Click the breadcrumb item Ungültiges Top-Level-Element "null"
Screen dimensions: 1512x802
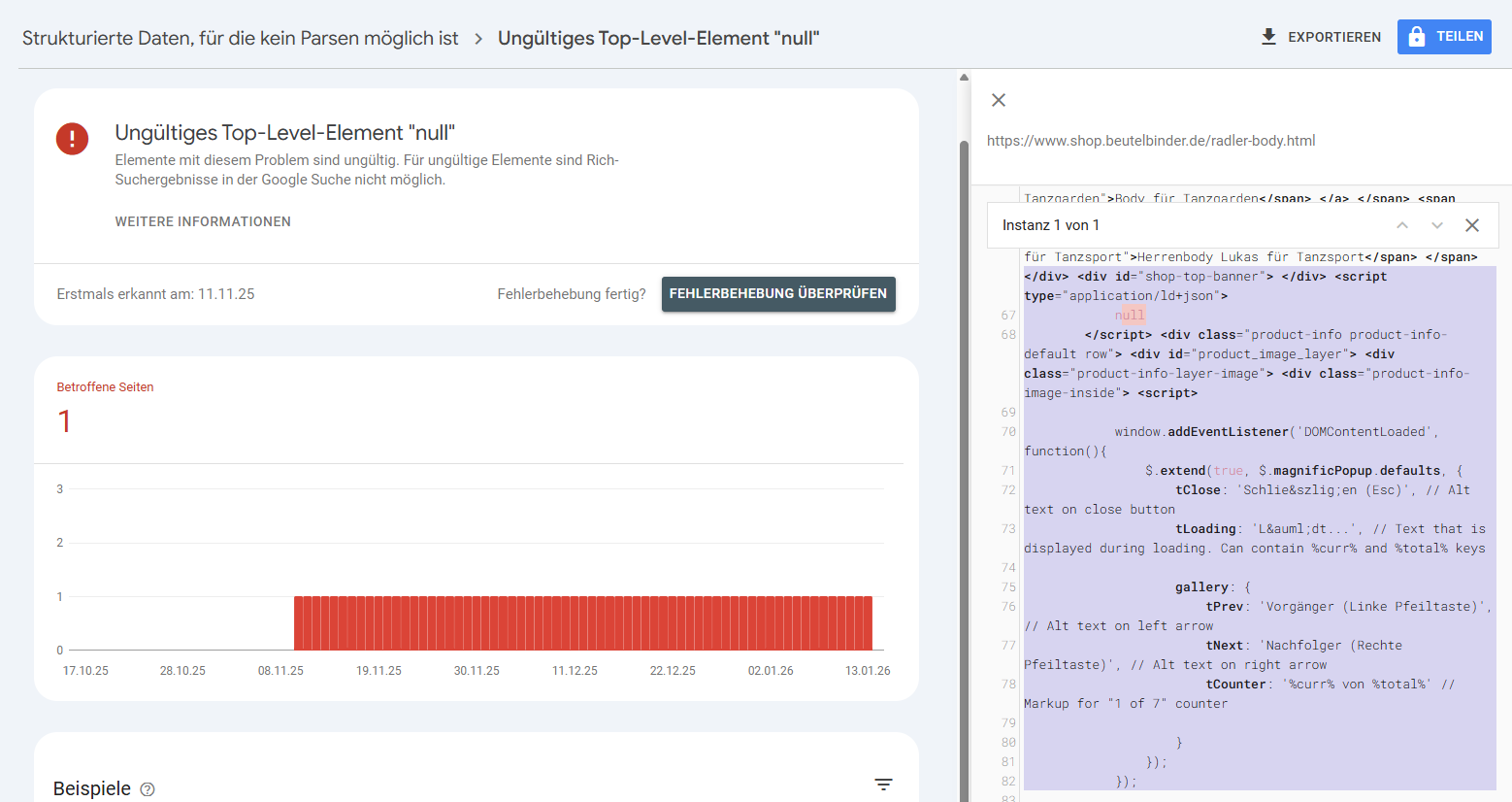coord(658,38)
